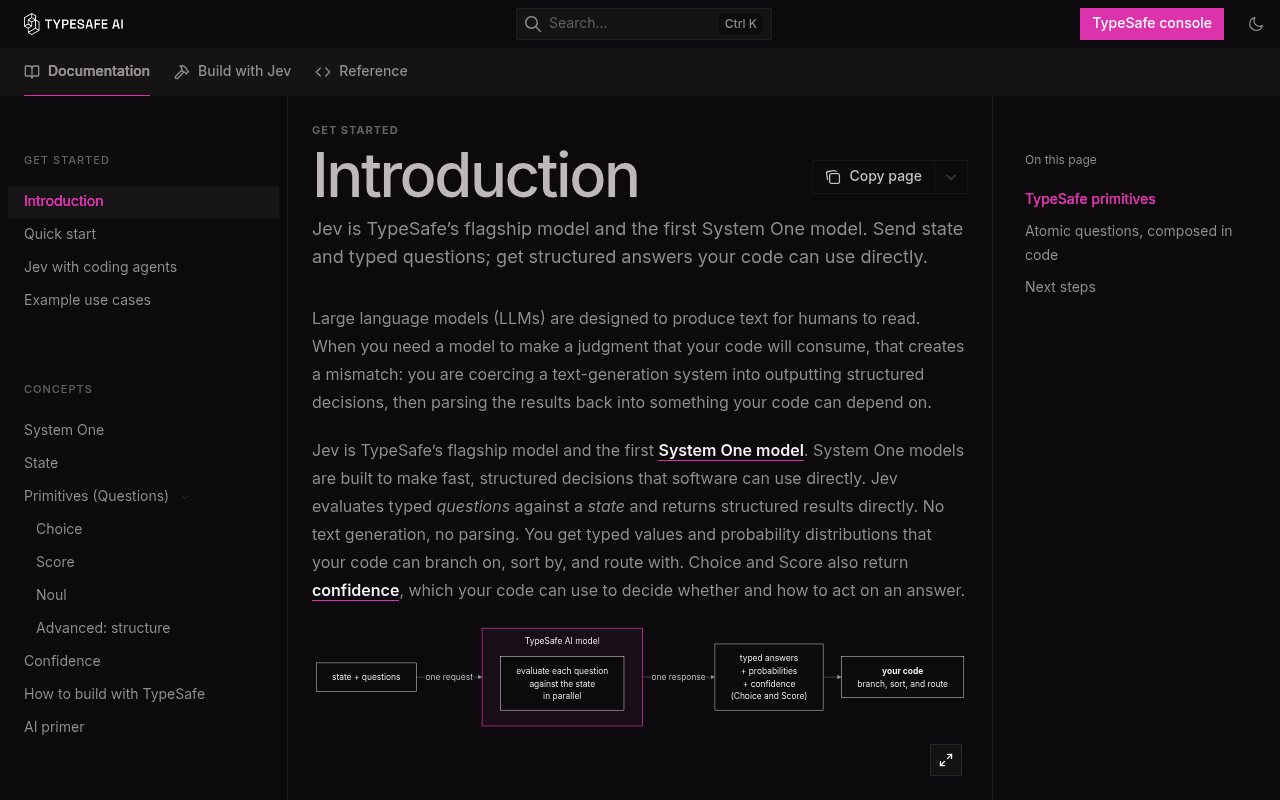Image resolution: width=1280 pixels, height=800 pixels.
Task: Open the Confidence sidebar page
Action: [x=143, y=661]
